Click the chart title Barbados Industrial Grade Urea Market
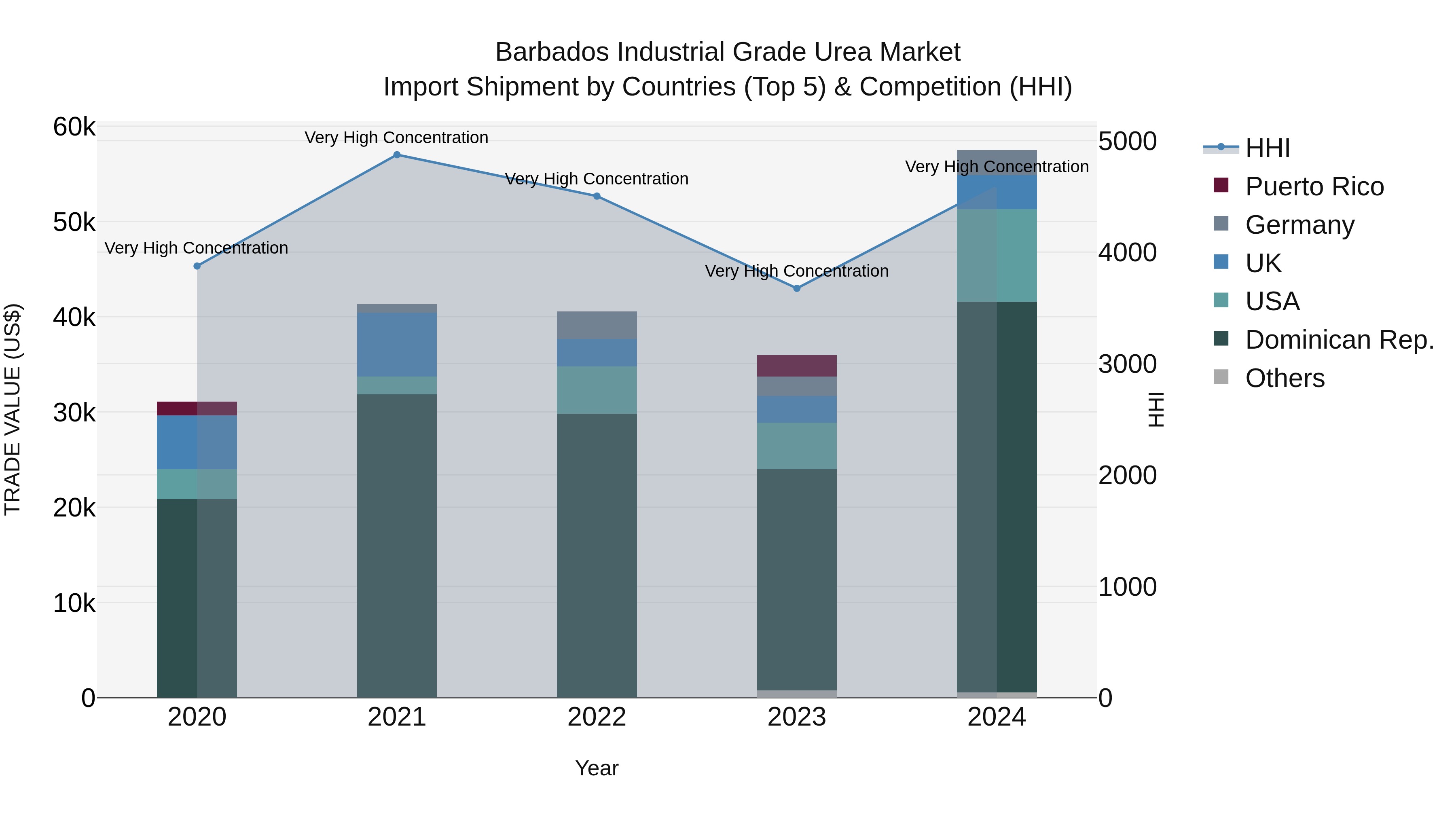Screen dimensions: 1456x819 coord(728,52)
